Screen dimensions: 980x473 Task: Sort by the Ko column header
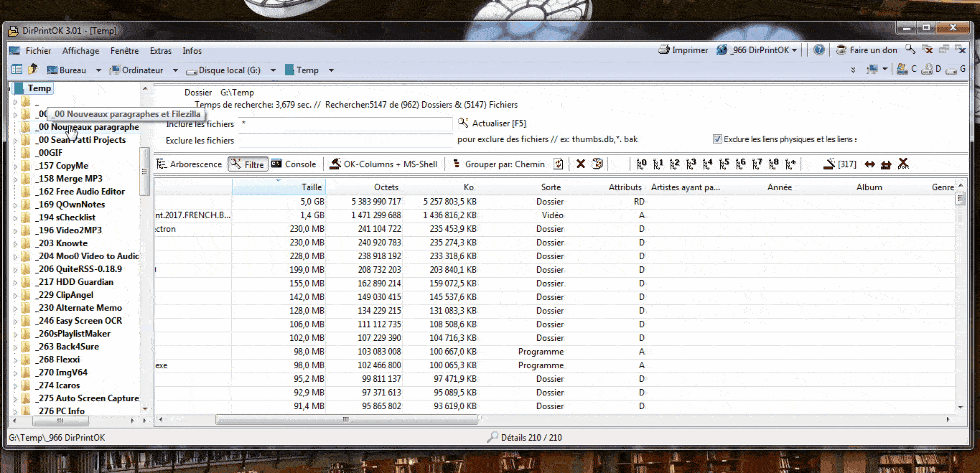click(469, 187)
